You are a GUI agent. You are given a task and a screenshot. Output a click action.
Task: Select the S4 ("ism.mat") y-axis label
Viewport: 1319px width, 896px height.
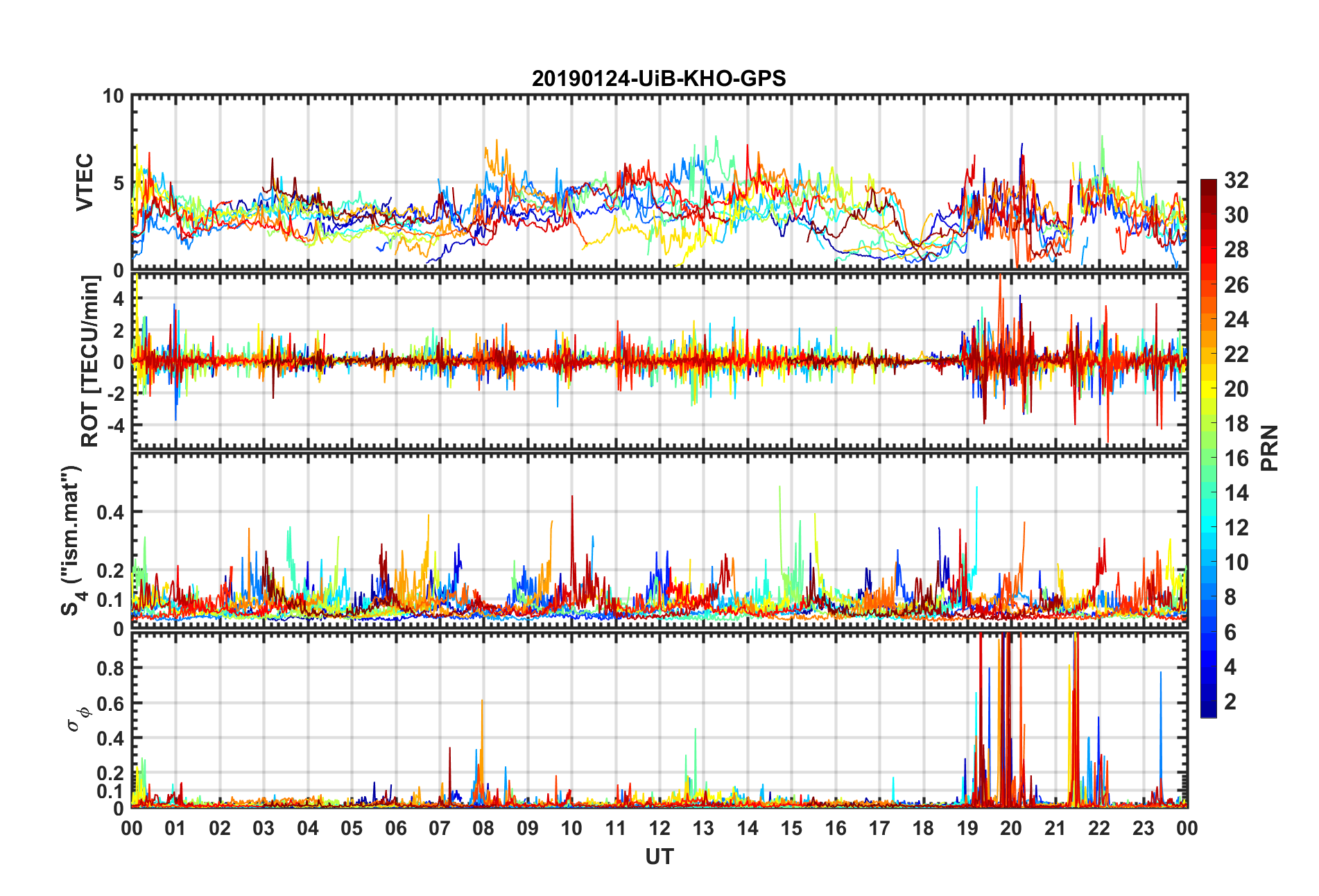coord(71,541)
